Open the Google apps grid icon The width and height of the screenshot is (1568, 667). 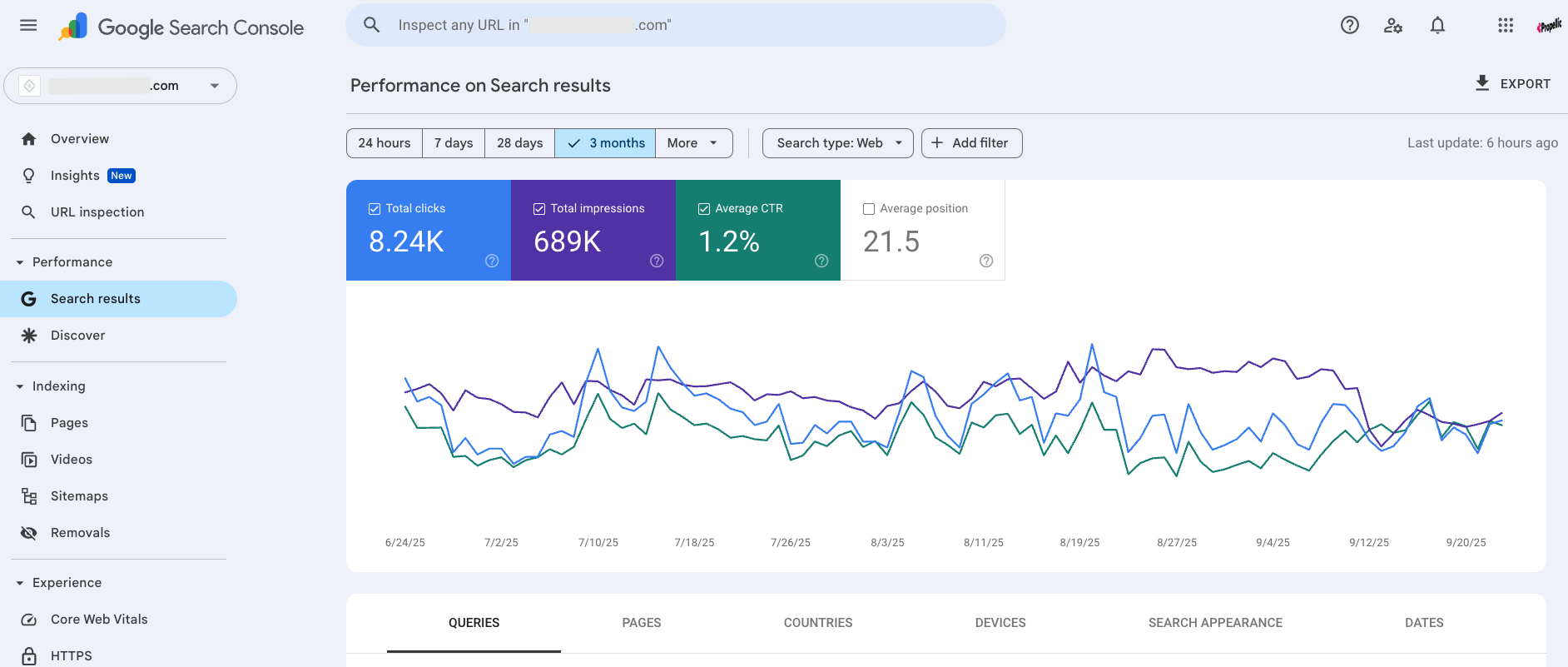click(x=1505, y=26)
